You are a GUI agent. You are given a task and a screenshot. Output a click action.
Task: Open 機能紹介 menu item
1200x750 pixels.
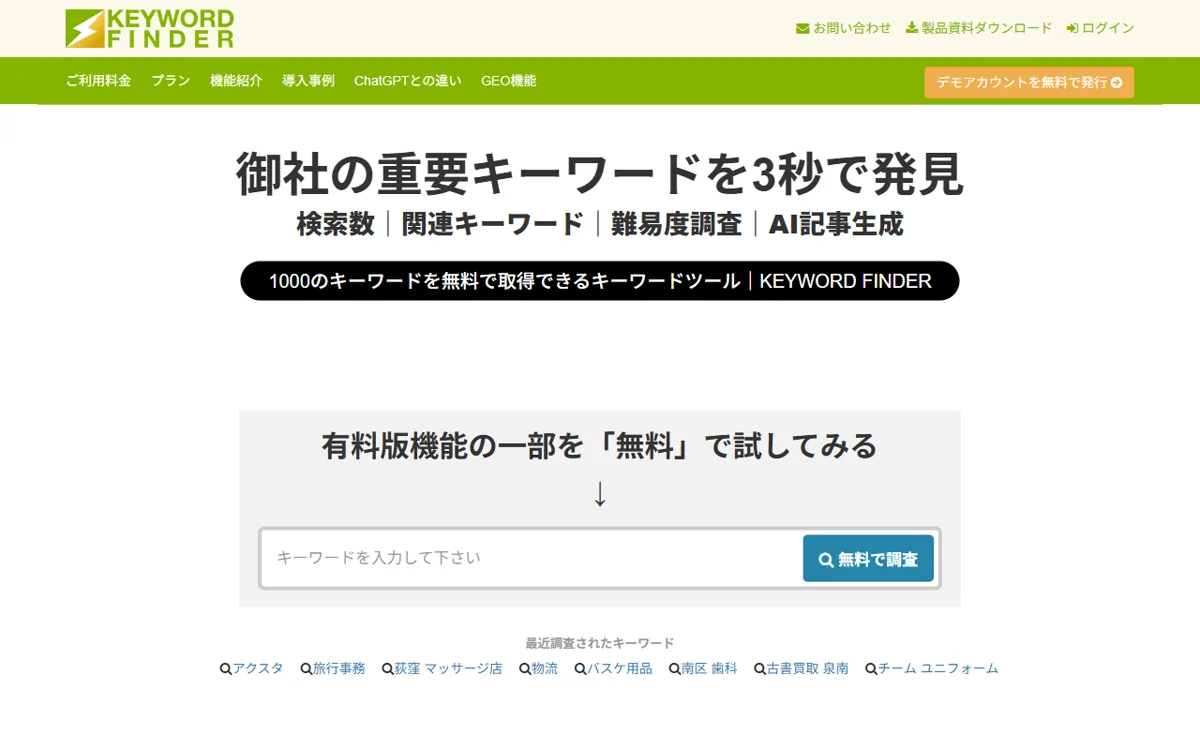(x=236, y=81)
